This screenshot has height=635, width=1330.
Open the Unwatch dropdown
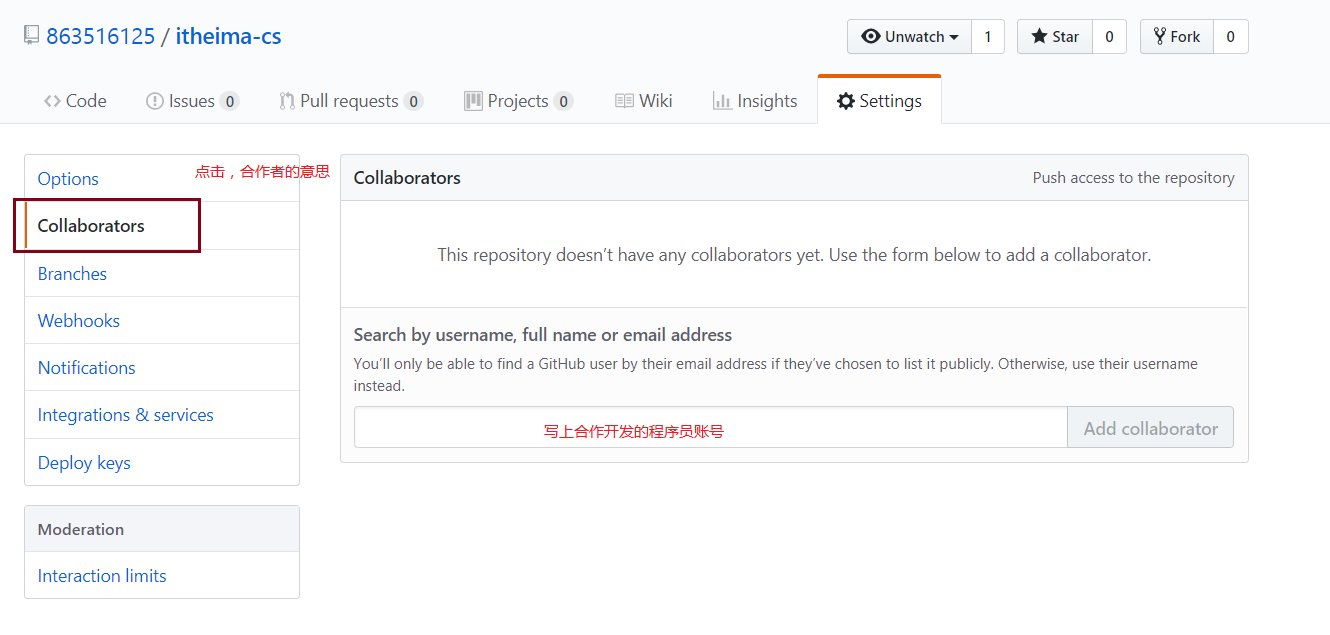909,37
